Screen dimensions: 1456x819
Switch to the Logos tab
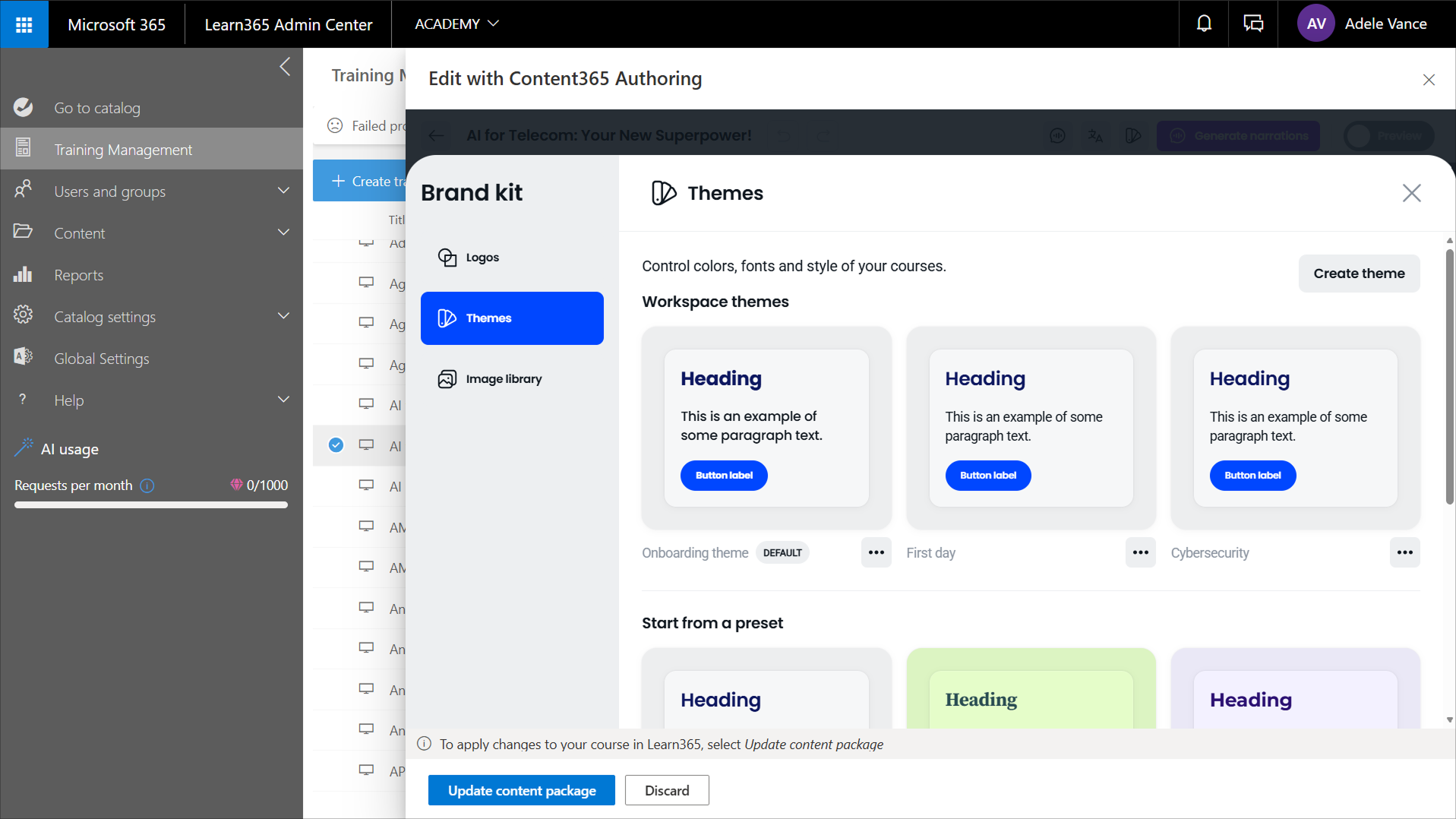click(482, 258)
